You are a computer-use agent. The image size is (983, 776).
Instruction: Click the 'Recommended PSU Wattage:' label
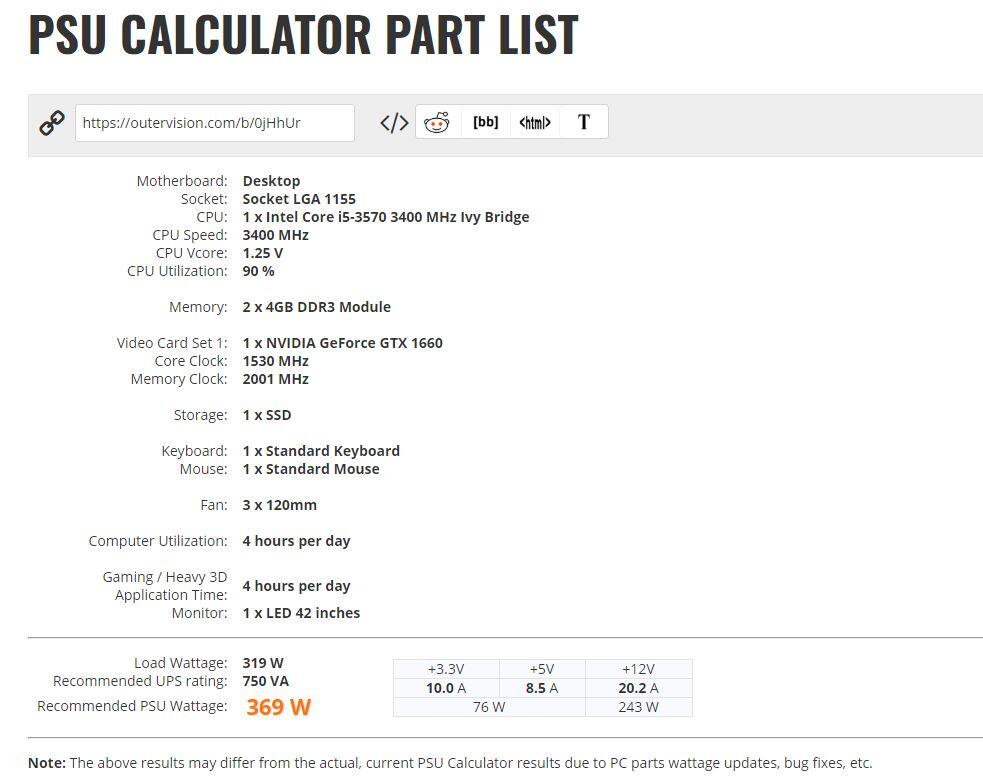132,706
